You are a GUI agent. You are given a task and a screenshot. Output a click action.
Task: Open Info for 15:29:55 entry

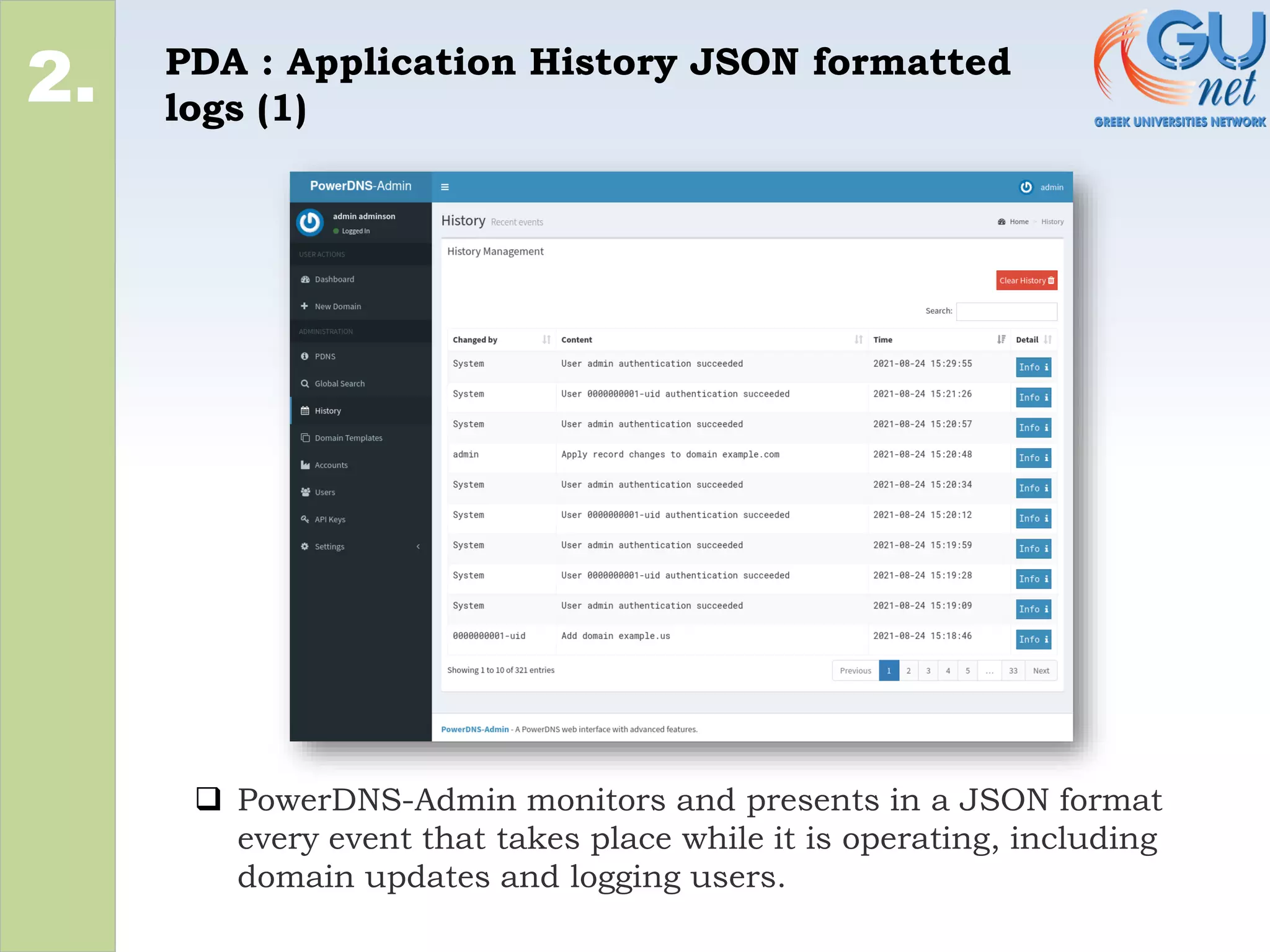(x=1034, y=367)
